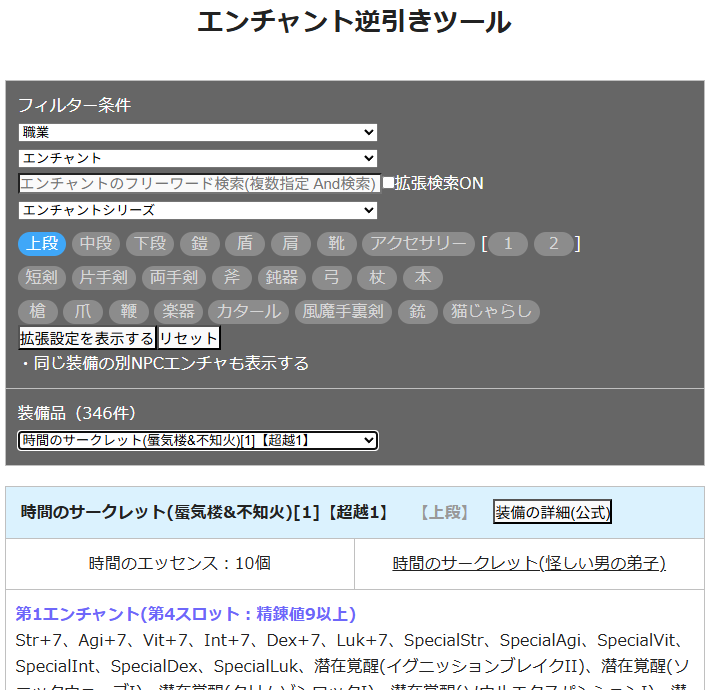The image size is (710, 690).
Task: Select the 鎧 armor filter
Action: [200, 244]
